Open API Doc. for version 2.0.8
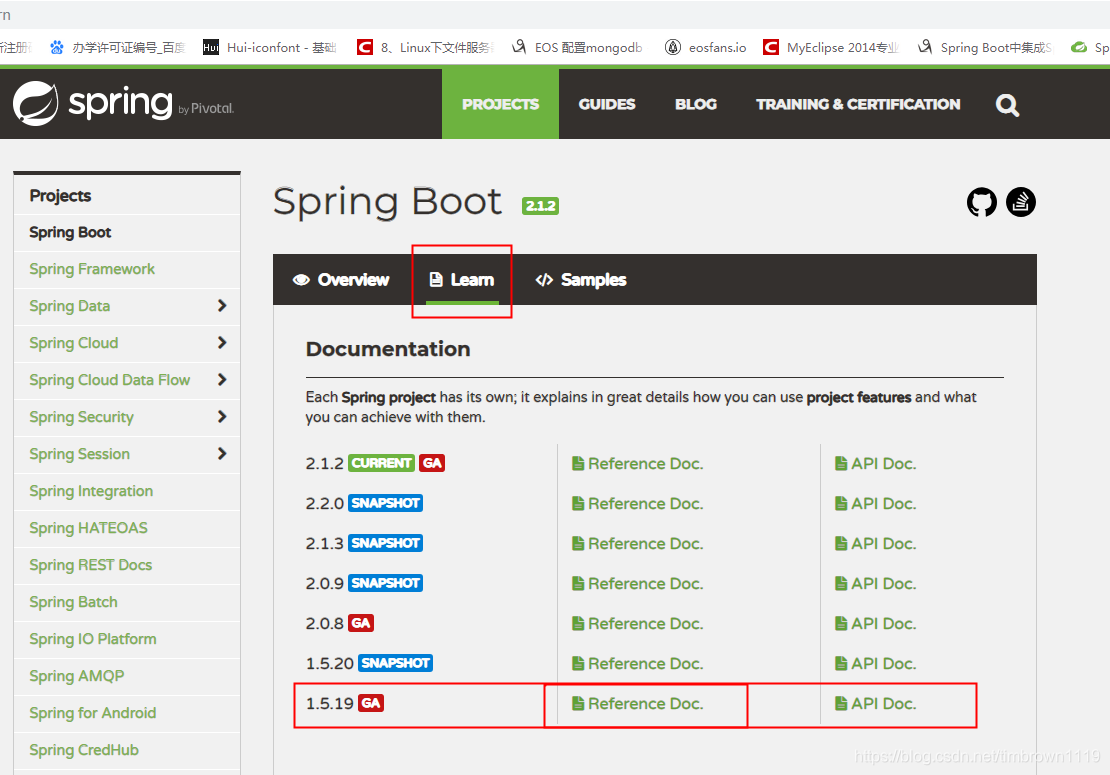The height and width of the screenshot is (775, 1110). coord(876,624)
